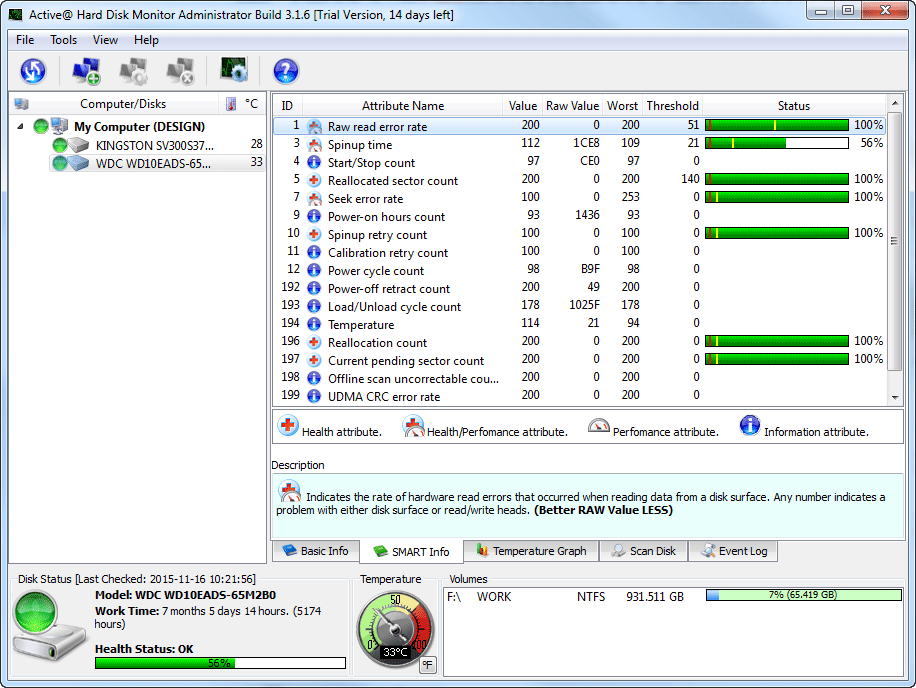The height and width of the screenshot is (688, 916).
Task: Switch to the Scan Disk tab
Action: click(645, 551)
